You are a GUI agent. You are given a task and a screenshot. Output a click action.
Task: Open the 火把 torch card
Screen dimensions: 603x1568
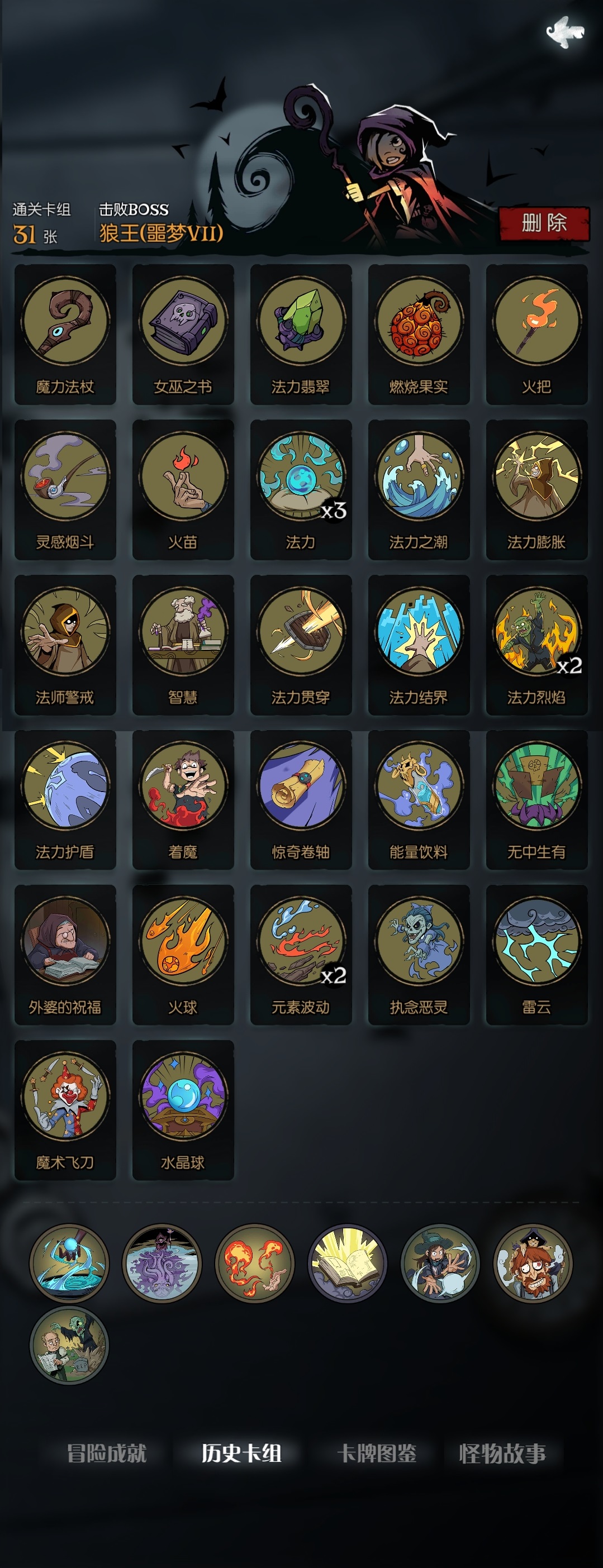536,334
